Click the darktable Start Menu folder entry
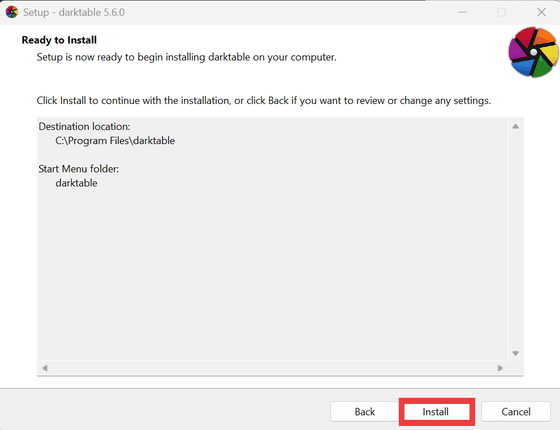This screenshot has height=430, width=560. (x=76, y=183)
